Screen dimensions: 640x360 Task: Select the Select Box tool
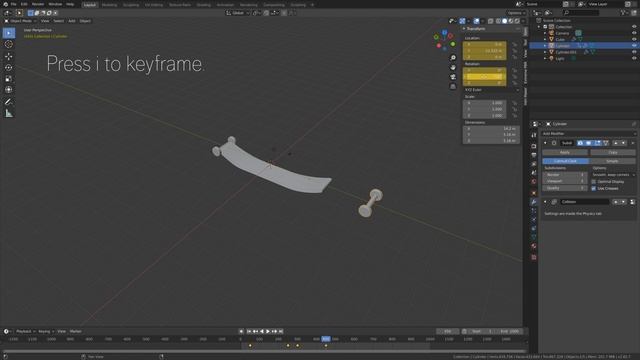9,33
